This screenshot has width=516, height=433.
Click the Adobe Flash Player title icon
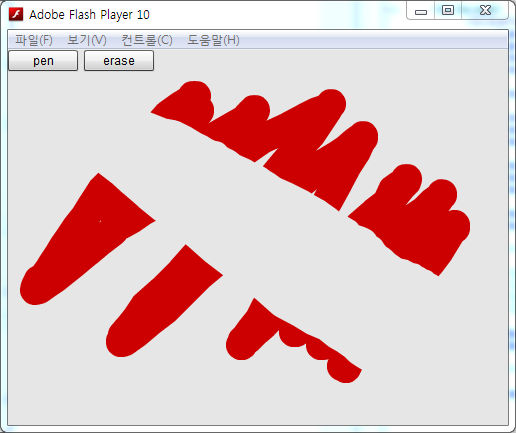click(16, 14)
